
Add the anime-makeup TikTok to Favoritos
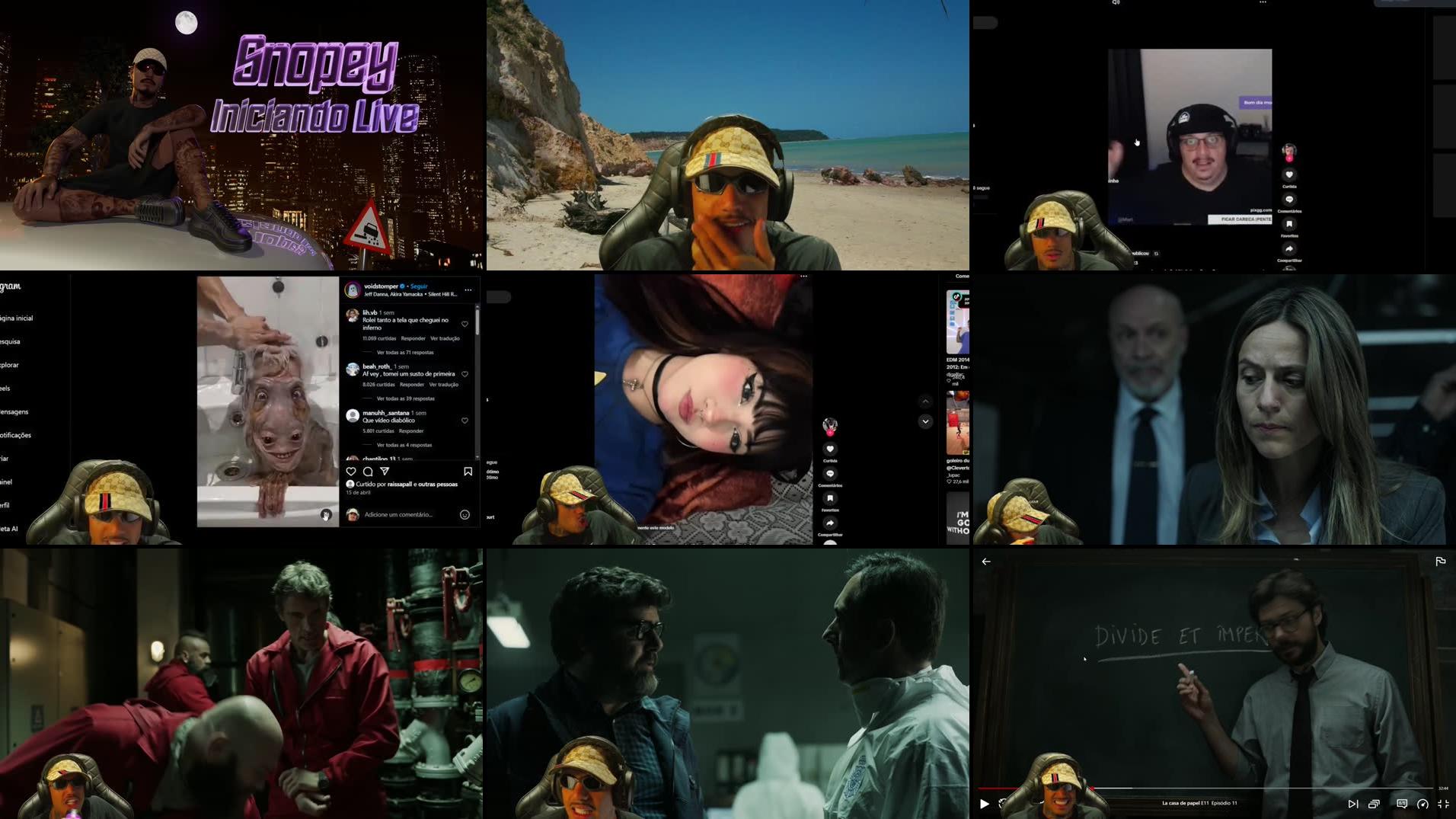[x=830, y=498]
